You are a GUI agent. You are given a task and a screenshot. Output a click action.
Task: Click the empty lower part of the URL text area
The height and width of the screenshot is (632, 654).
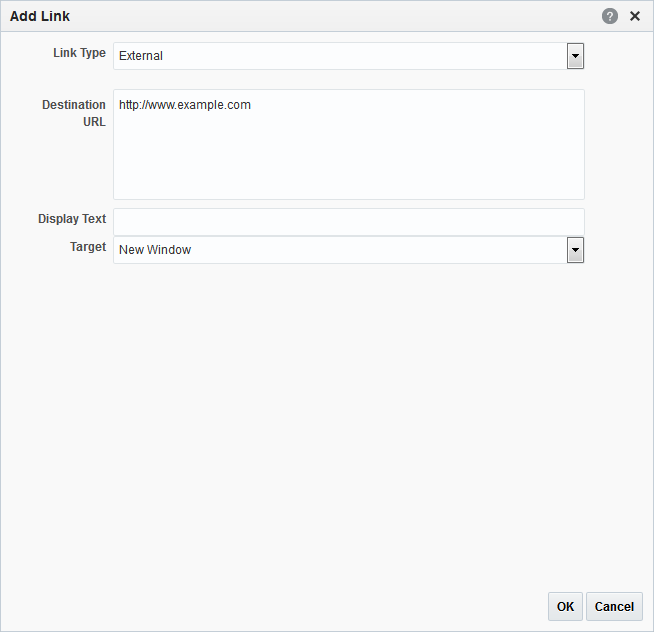coord(349,167)
